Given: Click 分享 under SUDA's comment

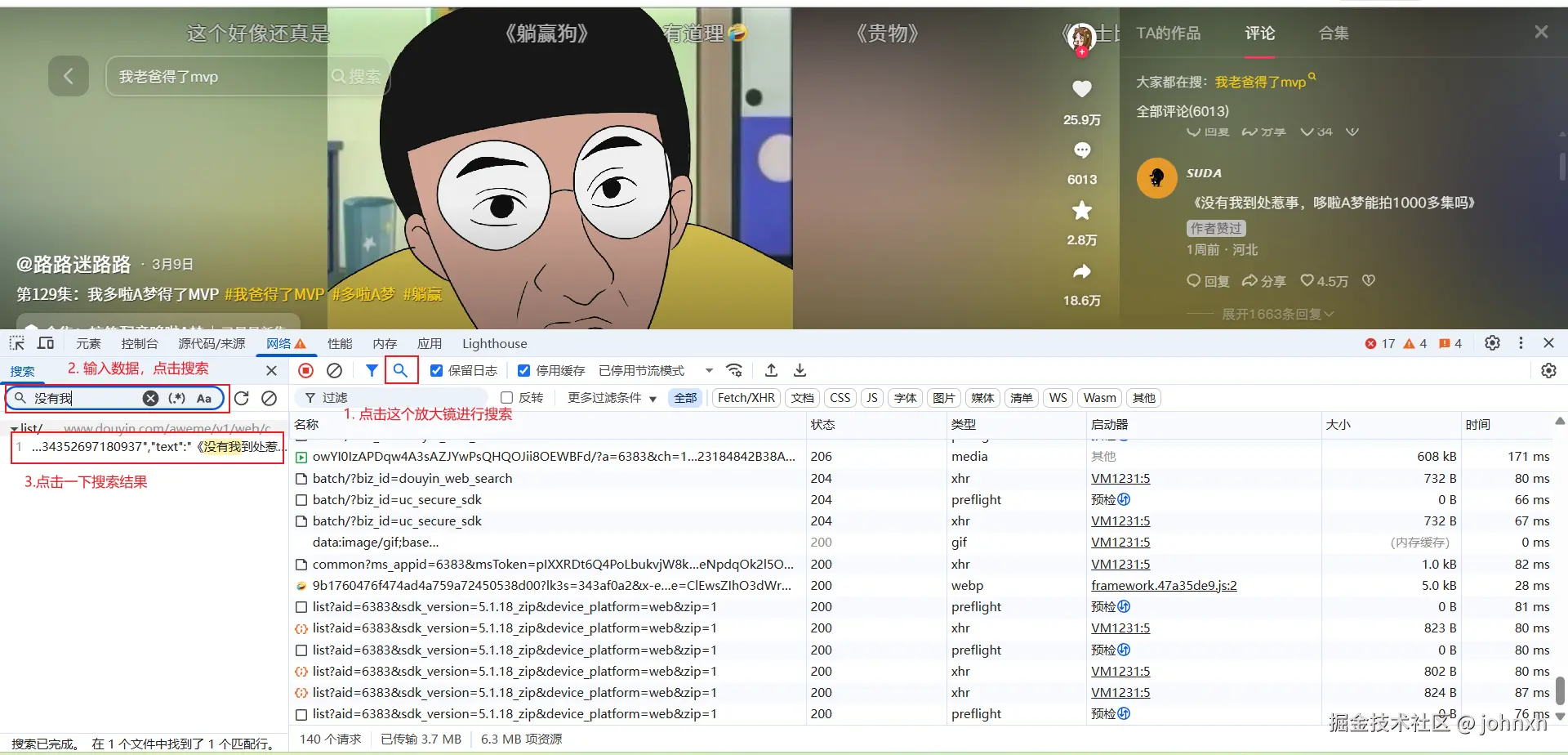Looking at the screenshot, I should [x=1264, y=281].
